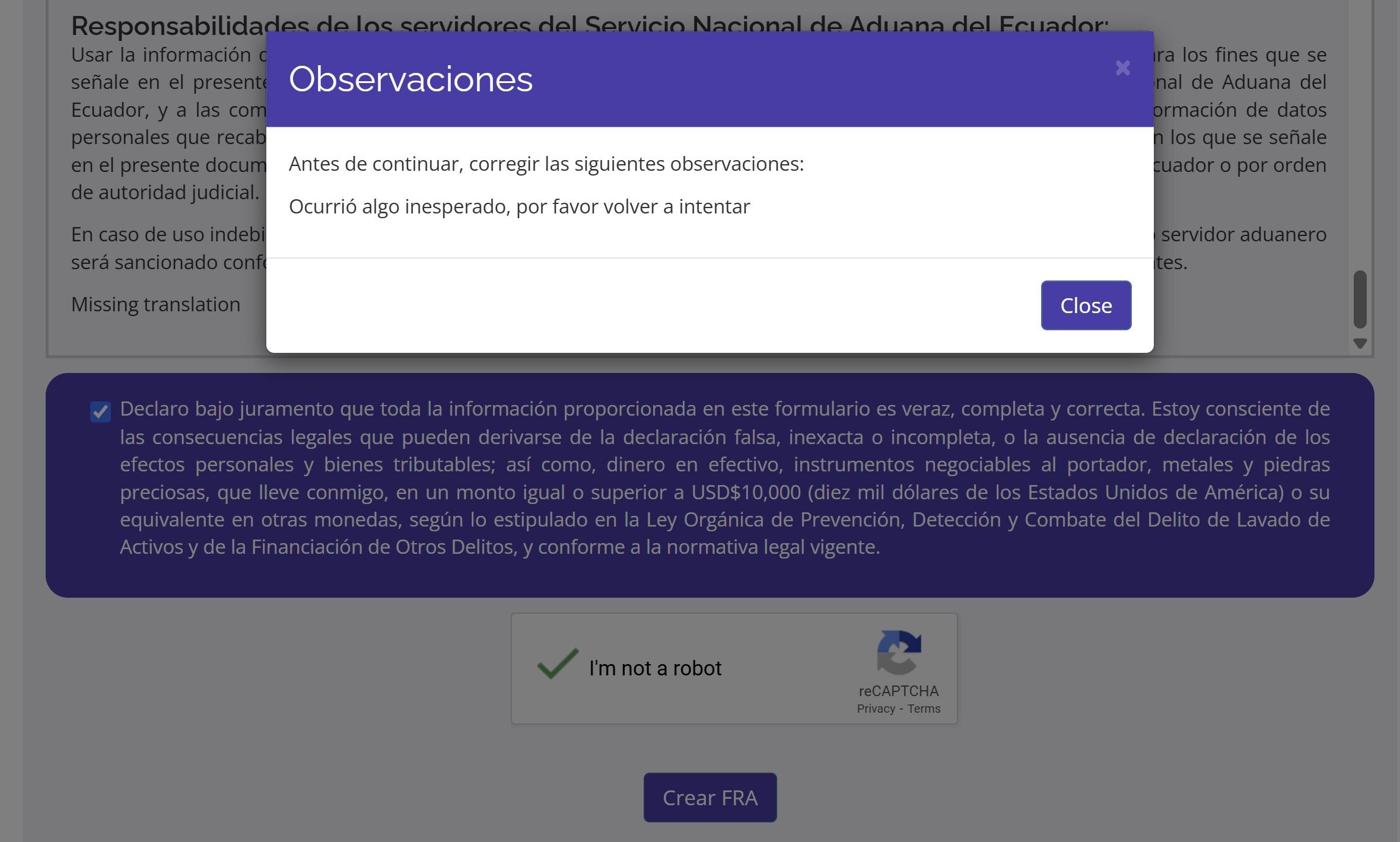
Task: Toggle the sworn declaration checkbox
Action: tap(100, 411)
